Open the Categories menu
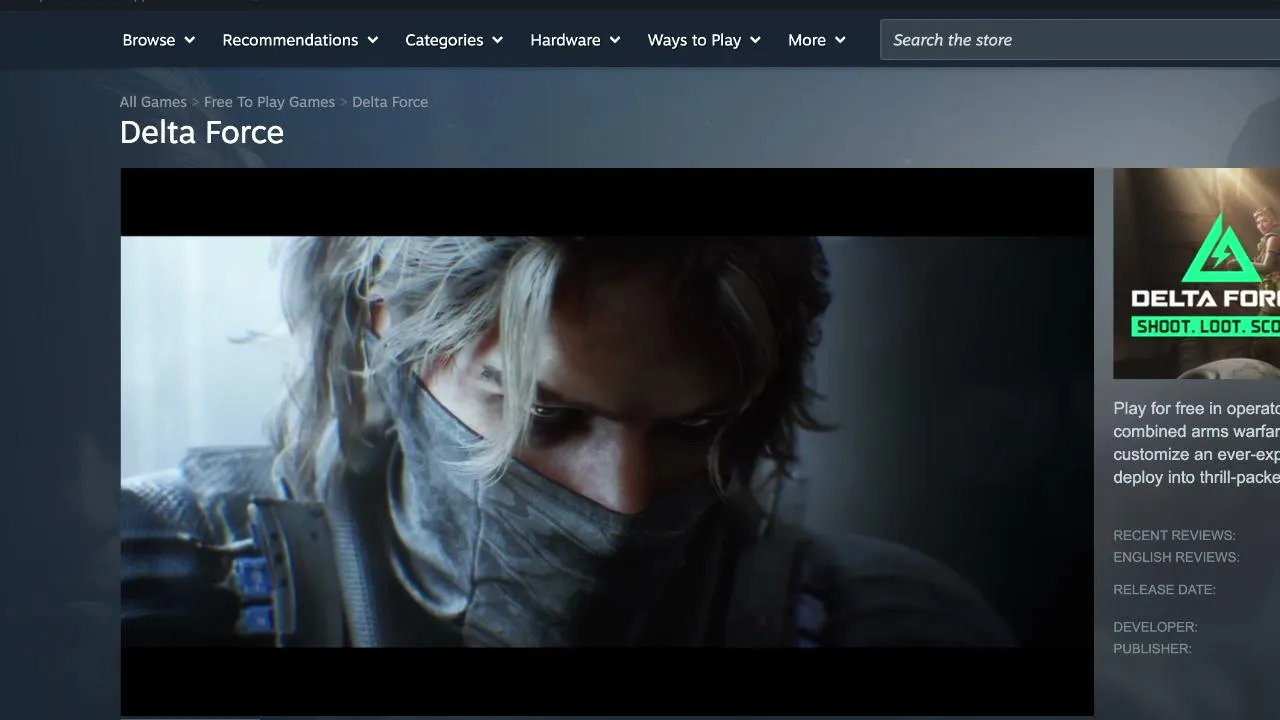Screen dimensions: 1280x720 454,40
